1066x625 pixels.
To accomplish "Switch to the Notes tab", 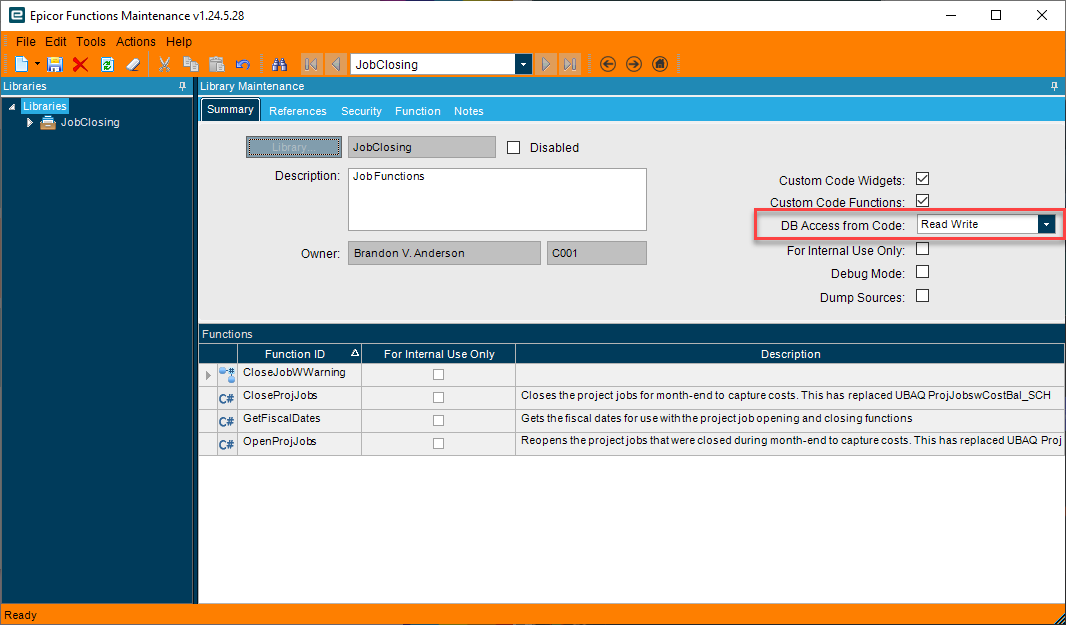I will tap(468, 111).
